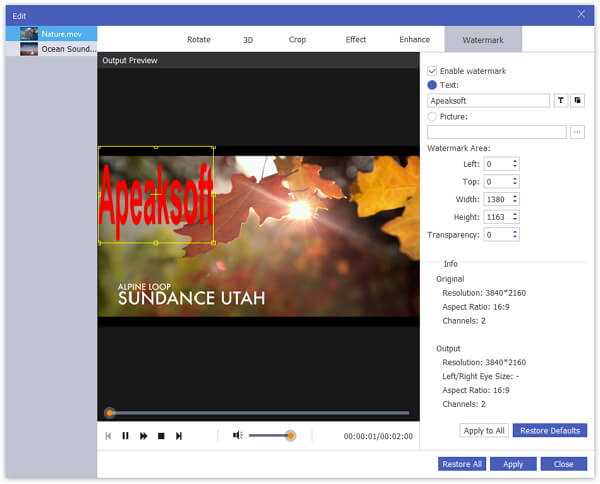Stop the preview playback
Viewport: 600px width, 484px height.
[x=161, y=436]
